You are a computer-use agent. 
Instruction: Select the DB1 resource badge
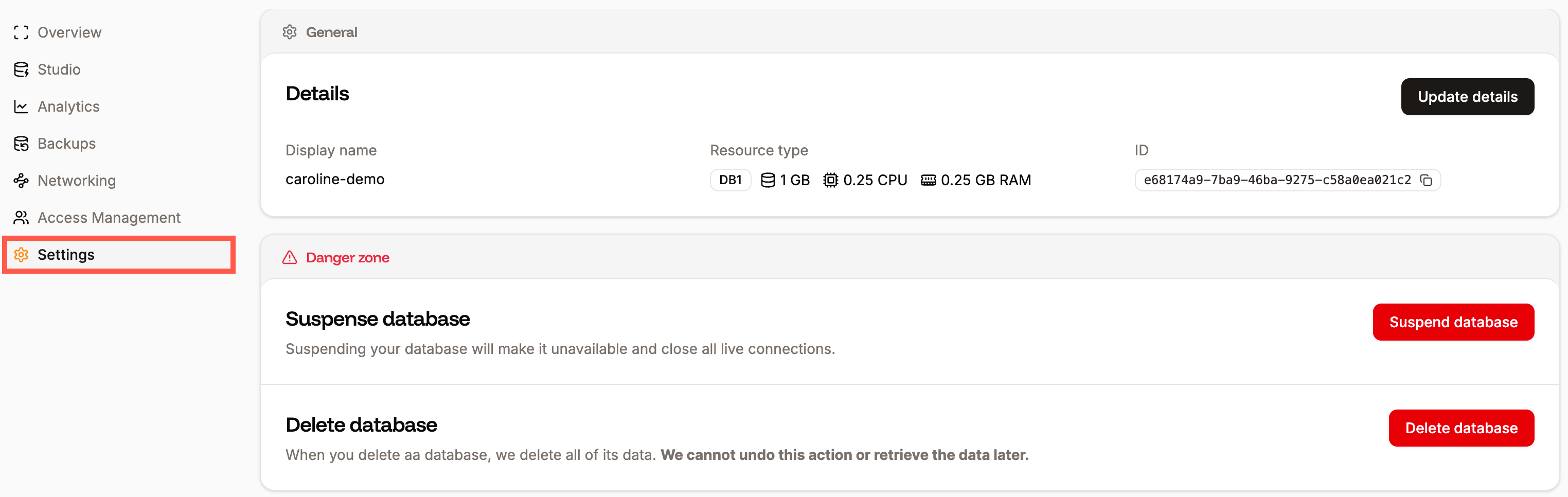pyautogui.click(x=730, y=180)
